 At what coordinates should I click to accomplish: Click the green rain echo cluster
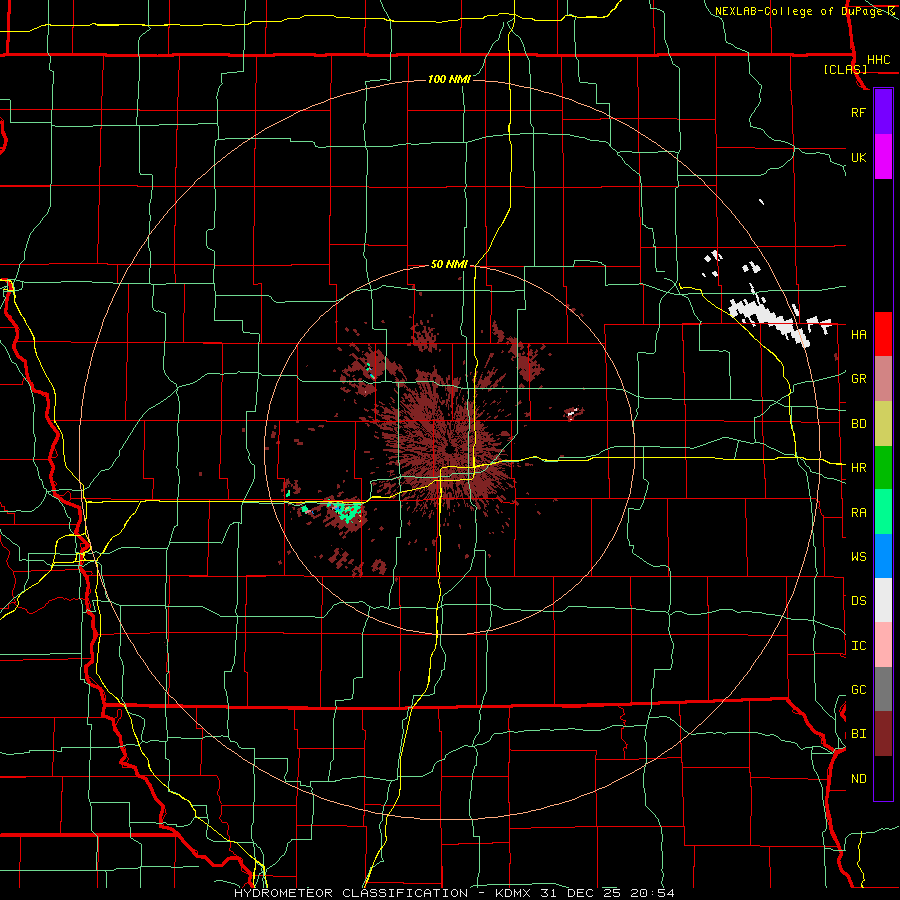346,511
